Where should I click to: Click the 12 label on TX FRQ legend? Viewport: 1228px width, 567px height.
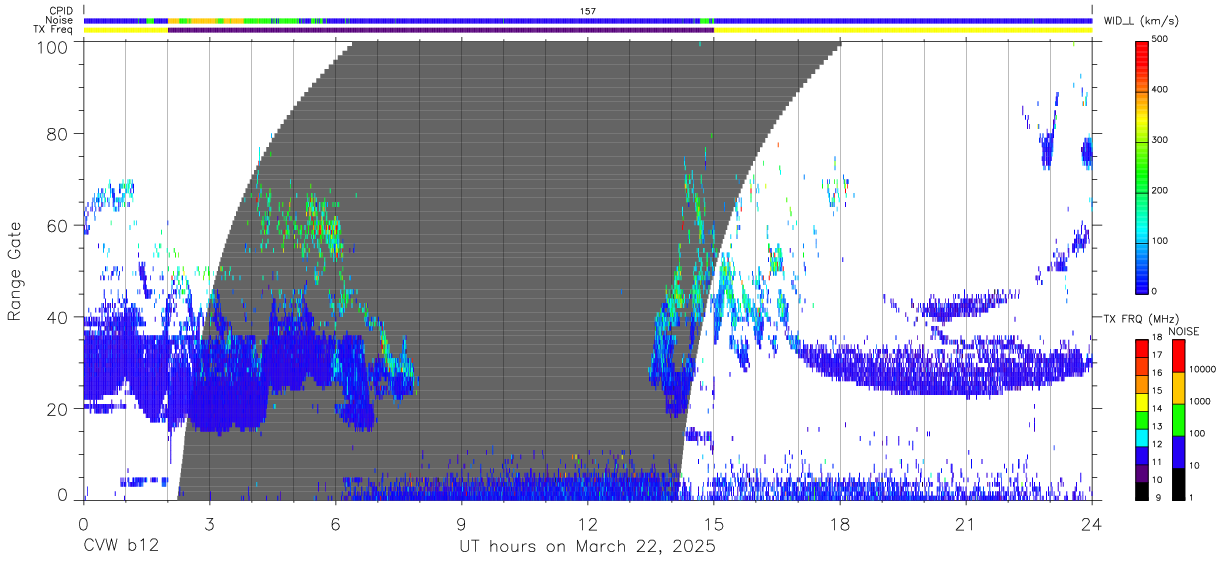pyautogui.click(x=1156, y=443)
